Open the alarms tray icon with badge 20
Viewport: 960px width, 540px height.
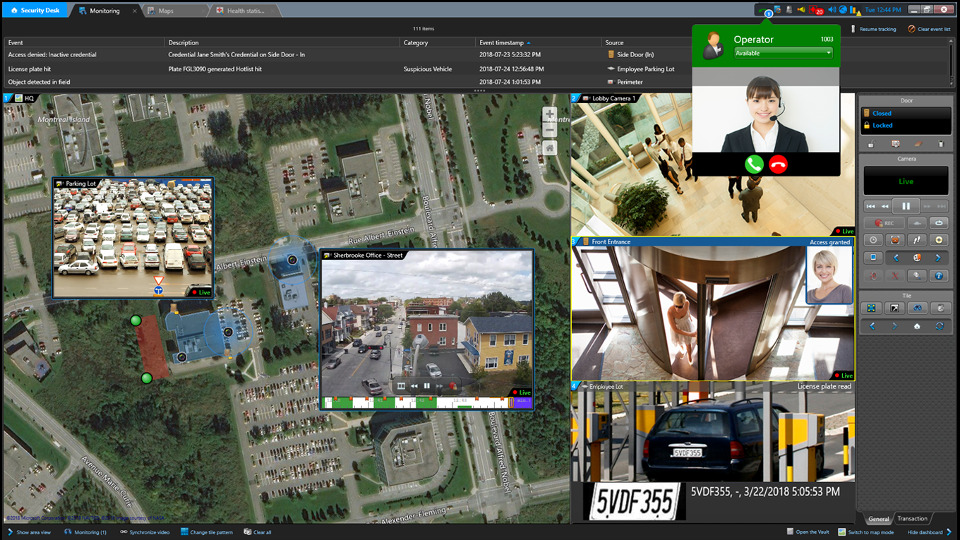coord(816,10)
